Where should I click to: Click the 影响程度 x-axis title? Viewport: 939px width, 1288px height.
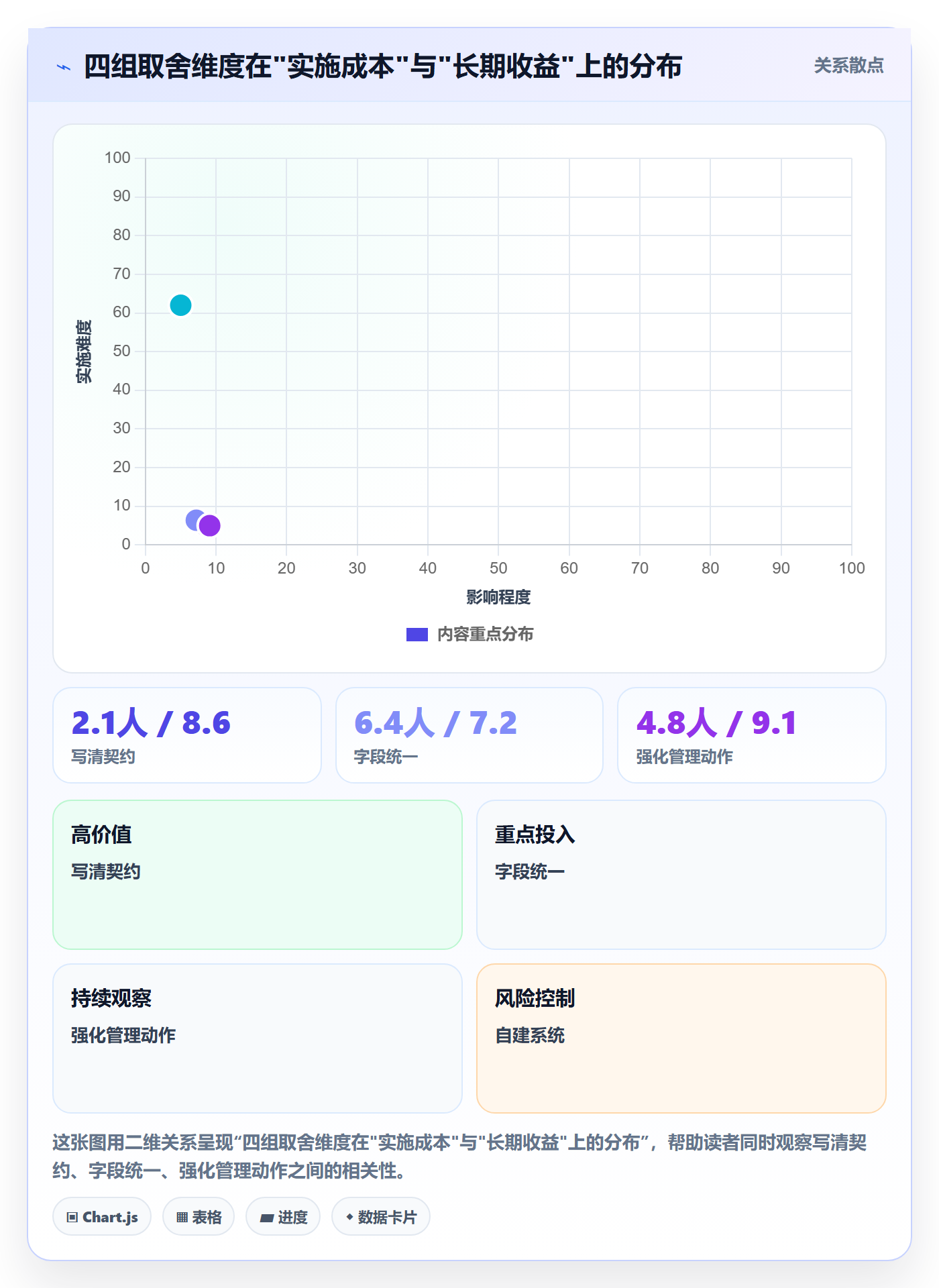pyautogui.click(x=498, y=597)
